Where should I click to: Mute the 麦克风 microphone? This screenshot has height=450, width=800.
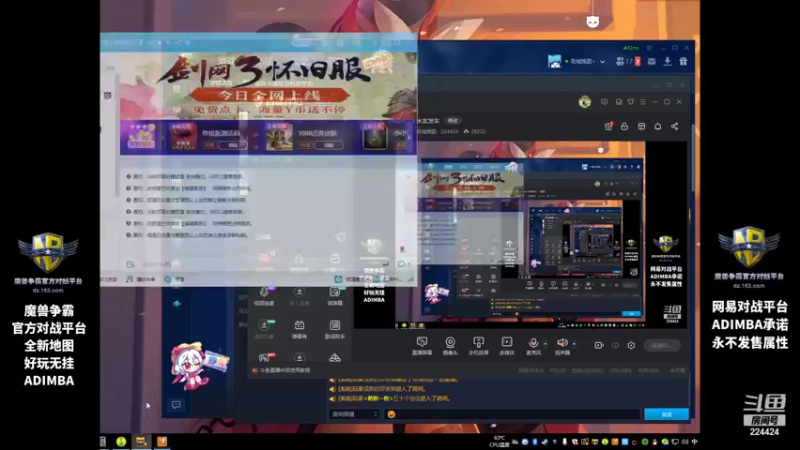point(533,345)
